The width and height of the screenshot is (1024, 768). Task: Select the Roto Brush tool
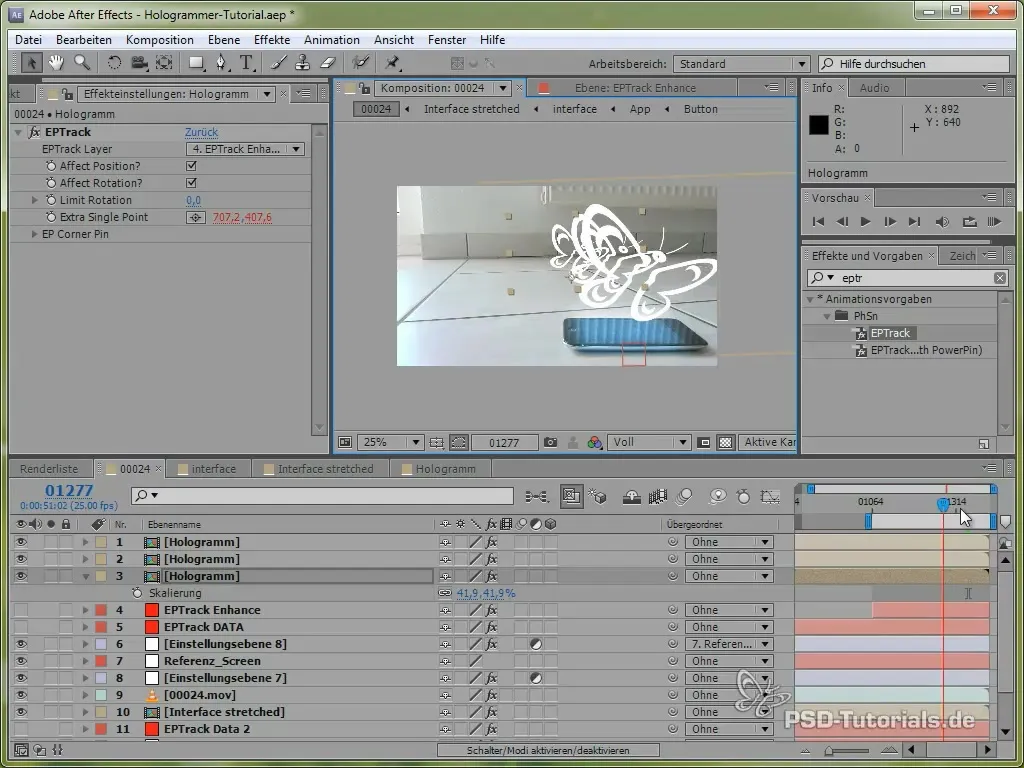coord(360,63)
